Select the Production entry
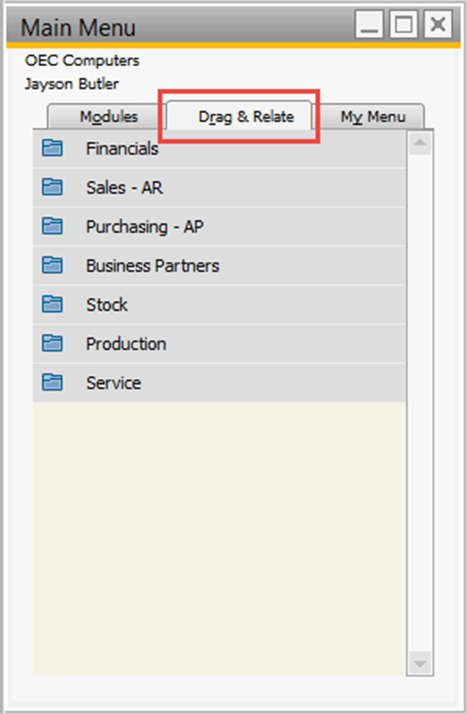Image resolution: width=467 pixels, height=714 pixels. point(219,344)
